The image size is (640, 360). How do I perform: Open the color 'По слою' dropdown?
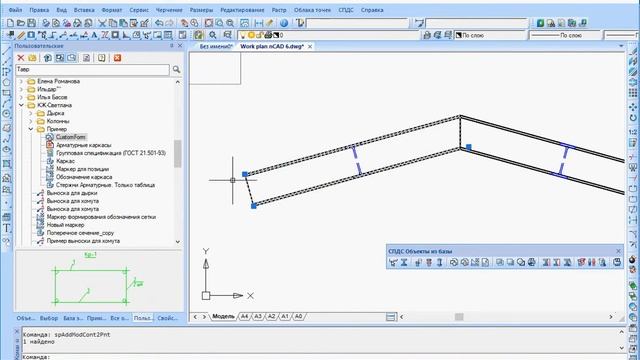(491, 36)
